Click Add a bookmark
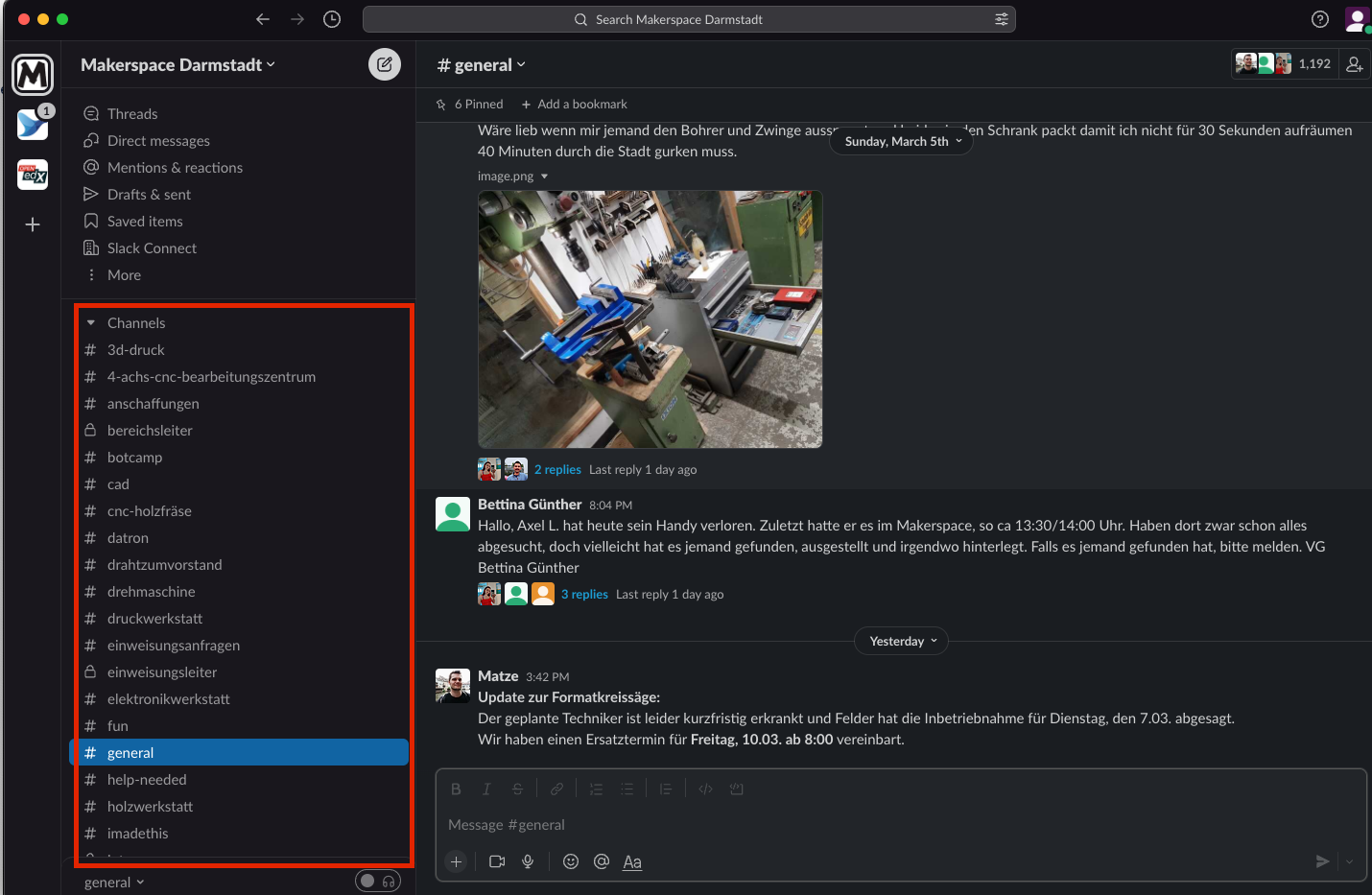This screenshot has width=1372, height=895. pos(574,105)
